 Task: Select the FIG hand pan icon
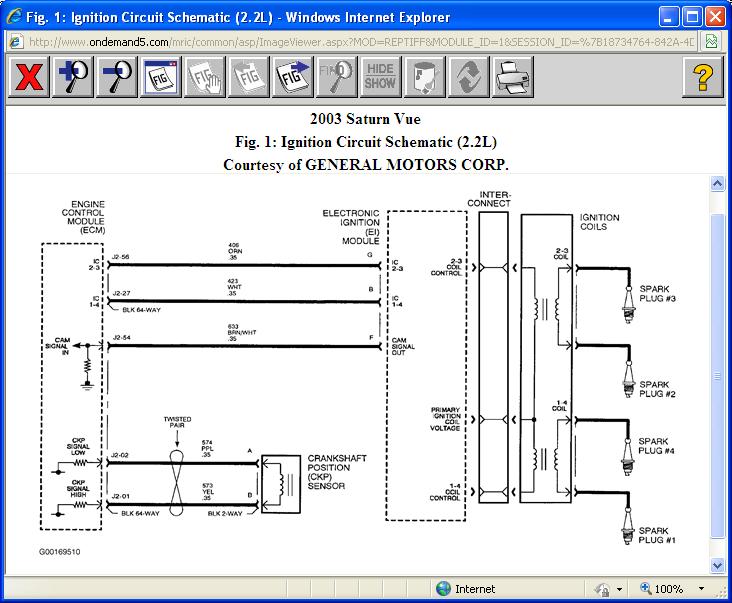click(205, 77)
